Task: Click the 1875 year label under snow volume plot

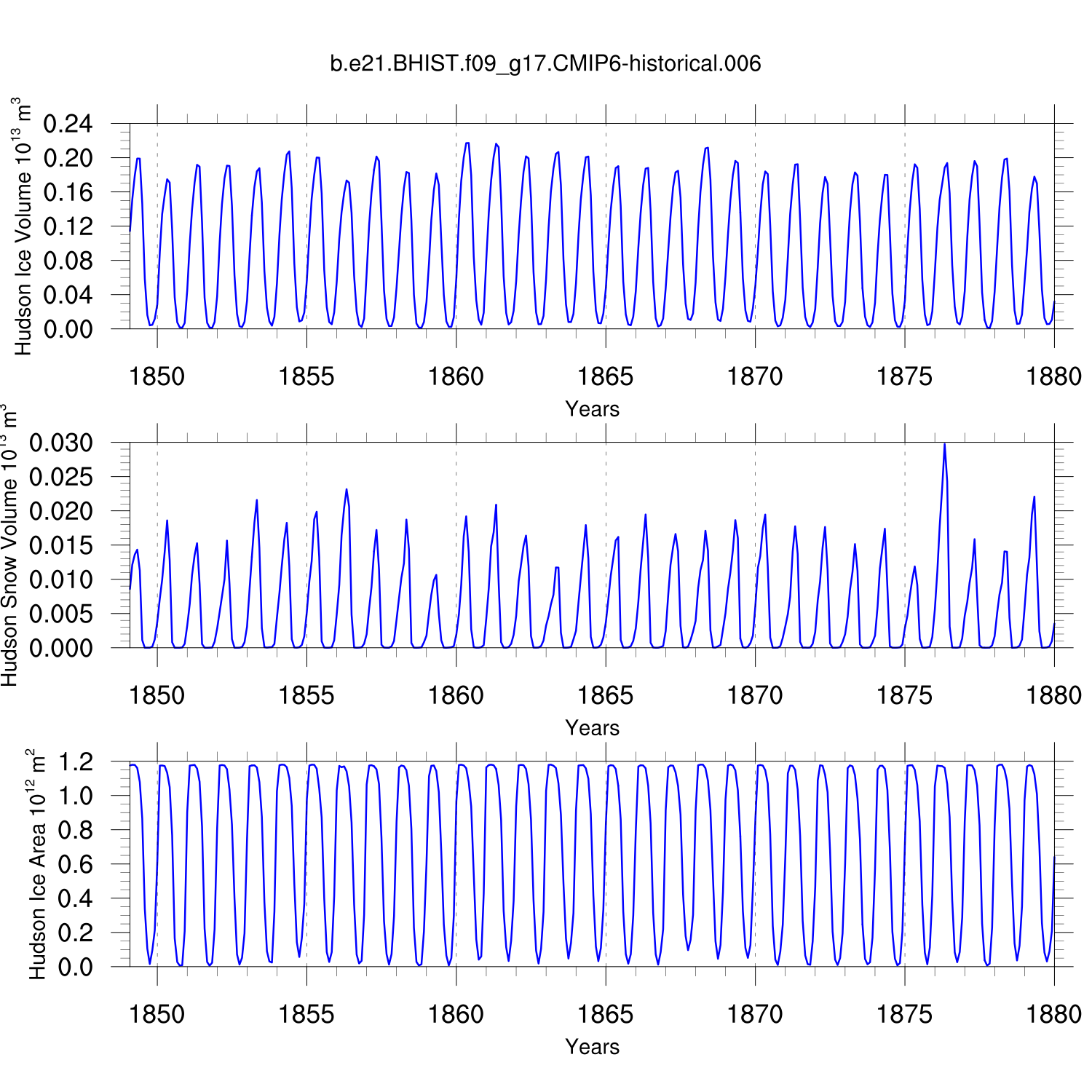Action: click(904, 696)
